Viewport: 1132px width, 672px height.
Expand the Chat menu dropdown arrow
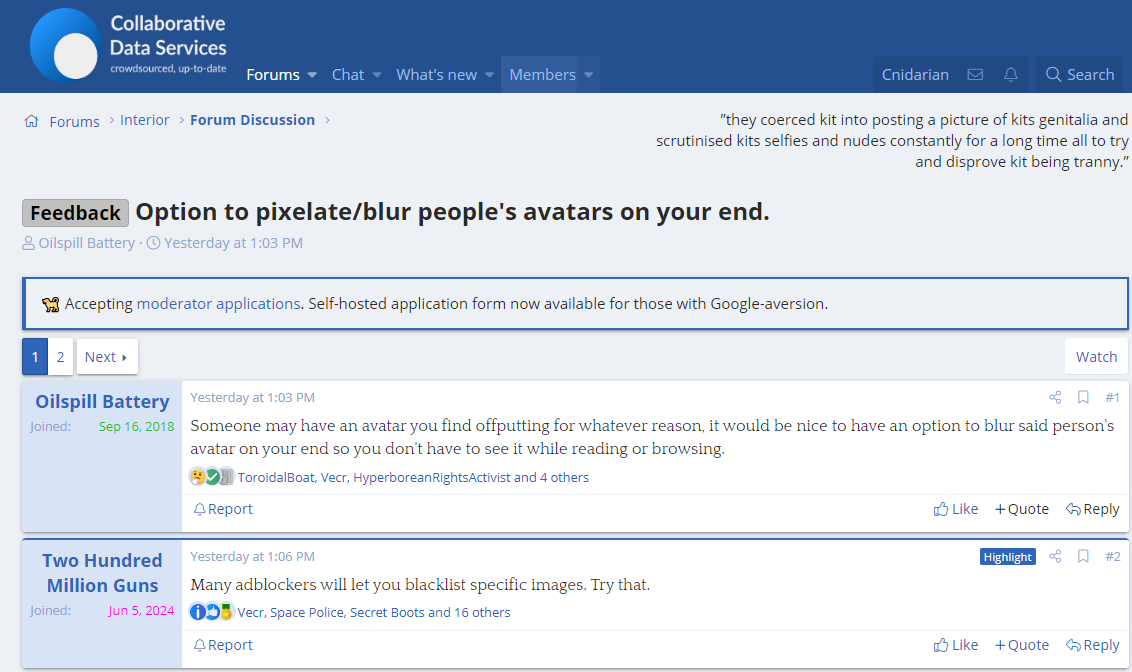[x=377, y=75]
